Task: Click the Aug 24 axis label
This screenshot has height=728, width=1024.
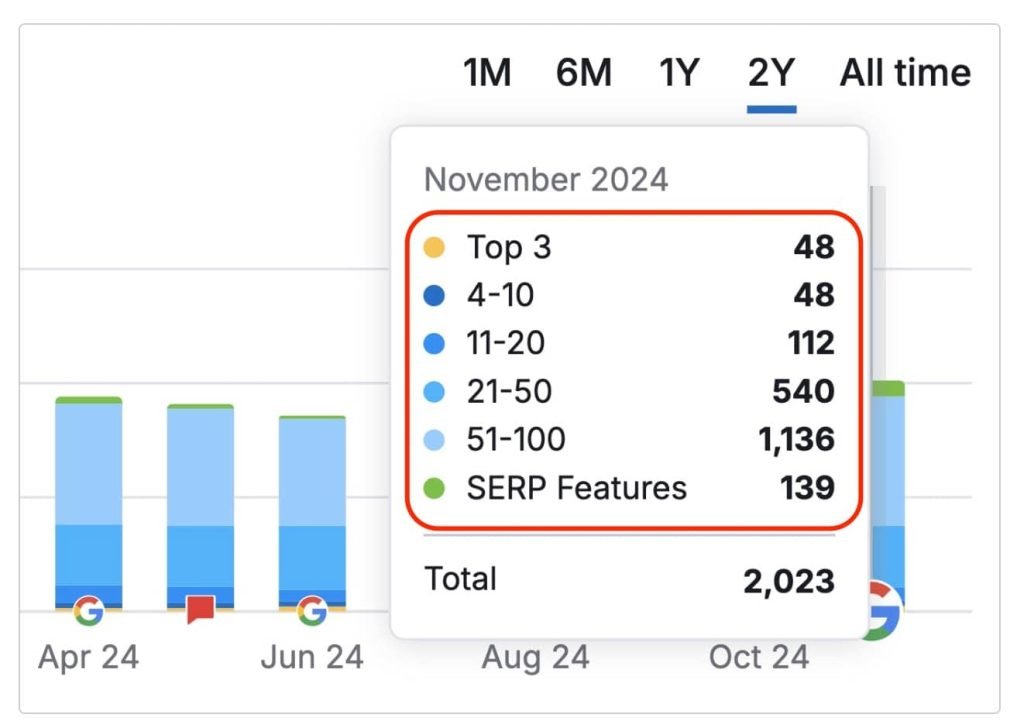Action: pyautogui.click(x=535, y=658)
